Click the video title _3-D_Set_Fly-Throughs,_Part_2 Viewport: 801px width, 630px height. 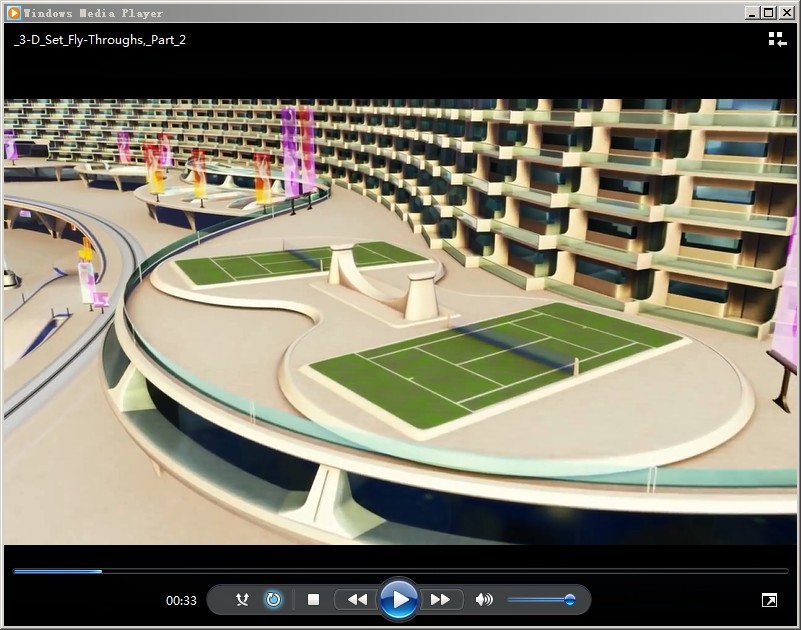click(100, 40)
